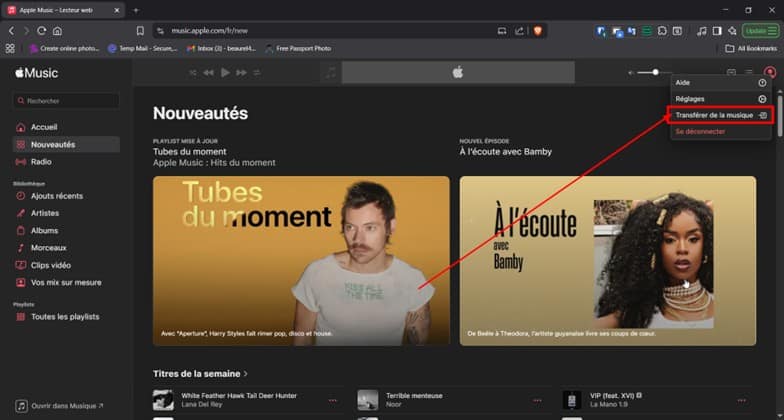Open the Create online photo bookmark
The width and height of the screenshot is (784, 420).
(x=65, y=48)
